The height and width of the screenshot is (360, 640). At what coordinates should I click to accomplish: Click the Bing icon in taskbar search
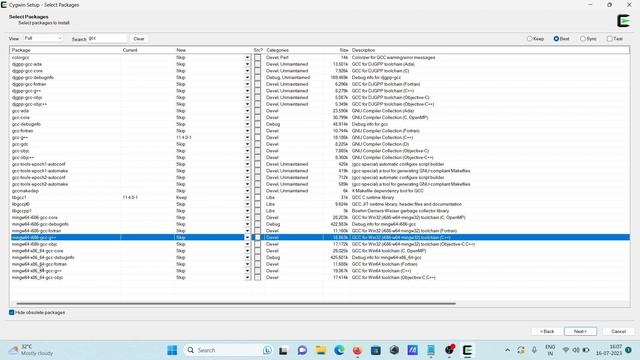pos(267,350)
